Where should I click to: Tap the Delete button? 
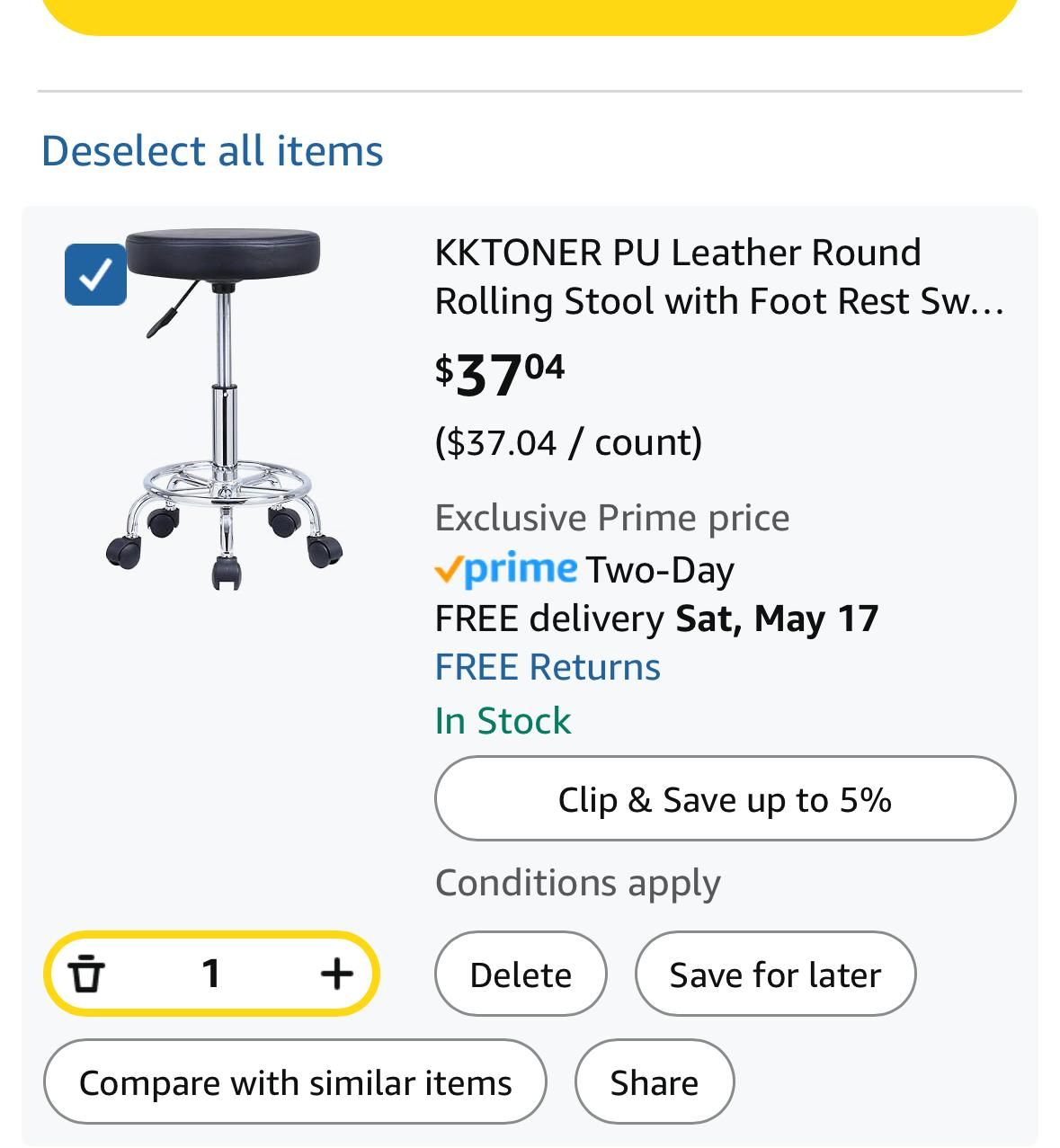pos(521,974)
